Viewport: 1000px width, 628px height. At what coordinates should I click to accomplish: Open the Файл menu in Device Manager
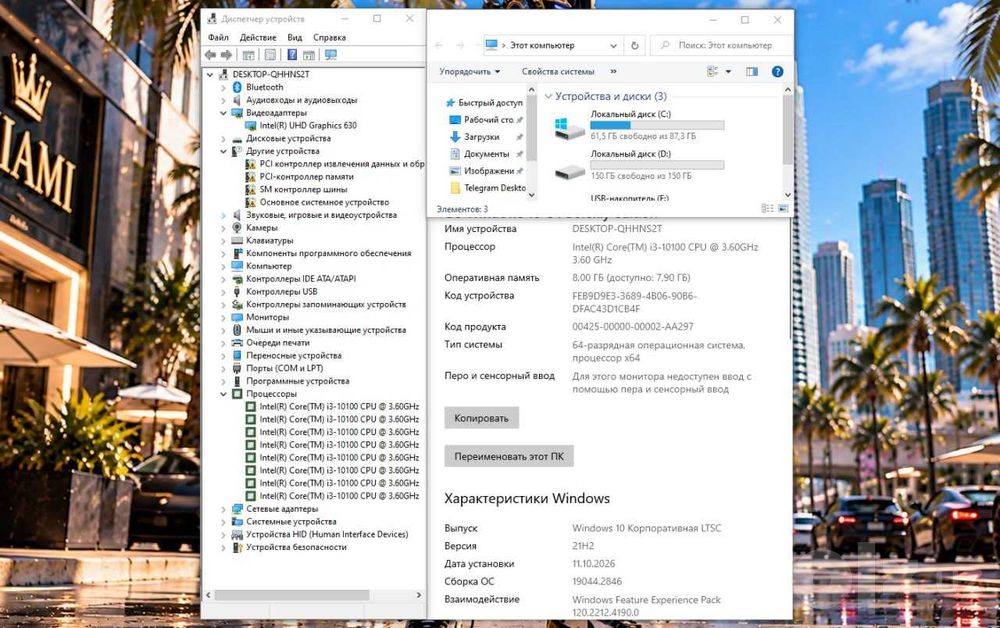tap(218, 38)
